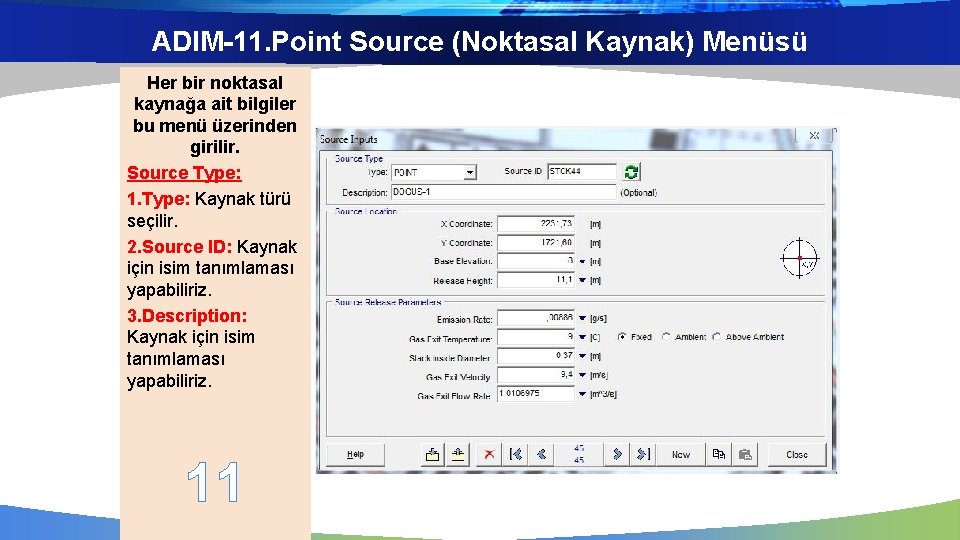Click the Description text field
The width and height of the screenshot is (960, 540).
(x=503, y=192)
